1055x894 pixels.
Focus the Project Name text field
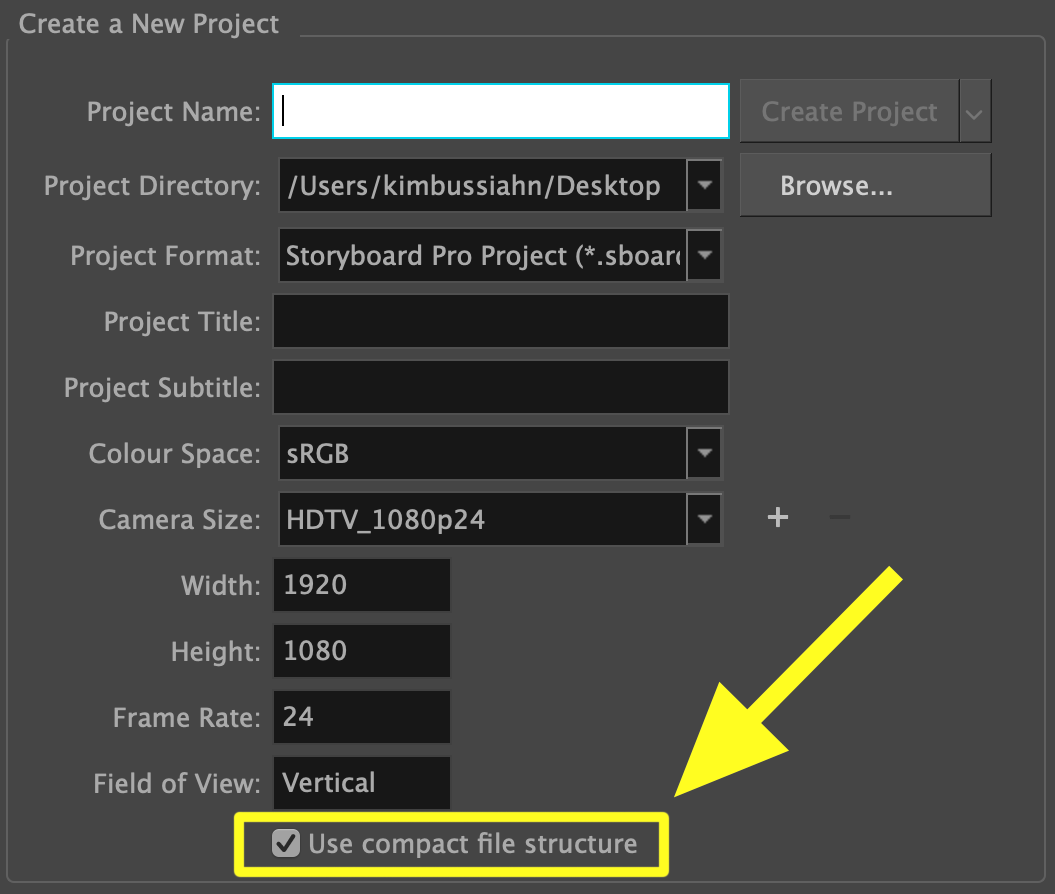click(500, 111)
